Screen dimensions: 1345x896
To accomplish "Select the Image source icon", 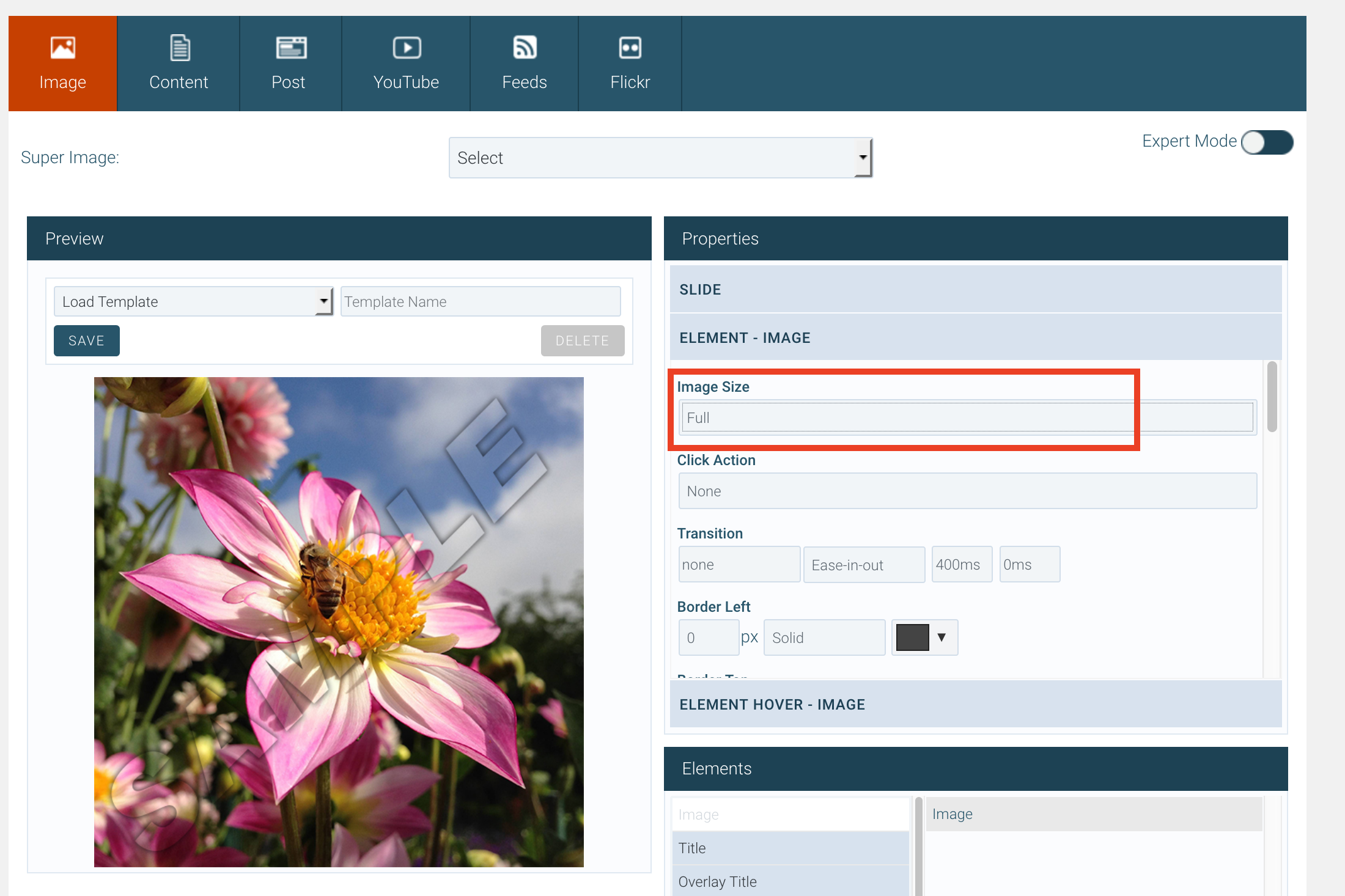I will [x=62, y=48].
